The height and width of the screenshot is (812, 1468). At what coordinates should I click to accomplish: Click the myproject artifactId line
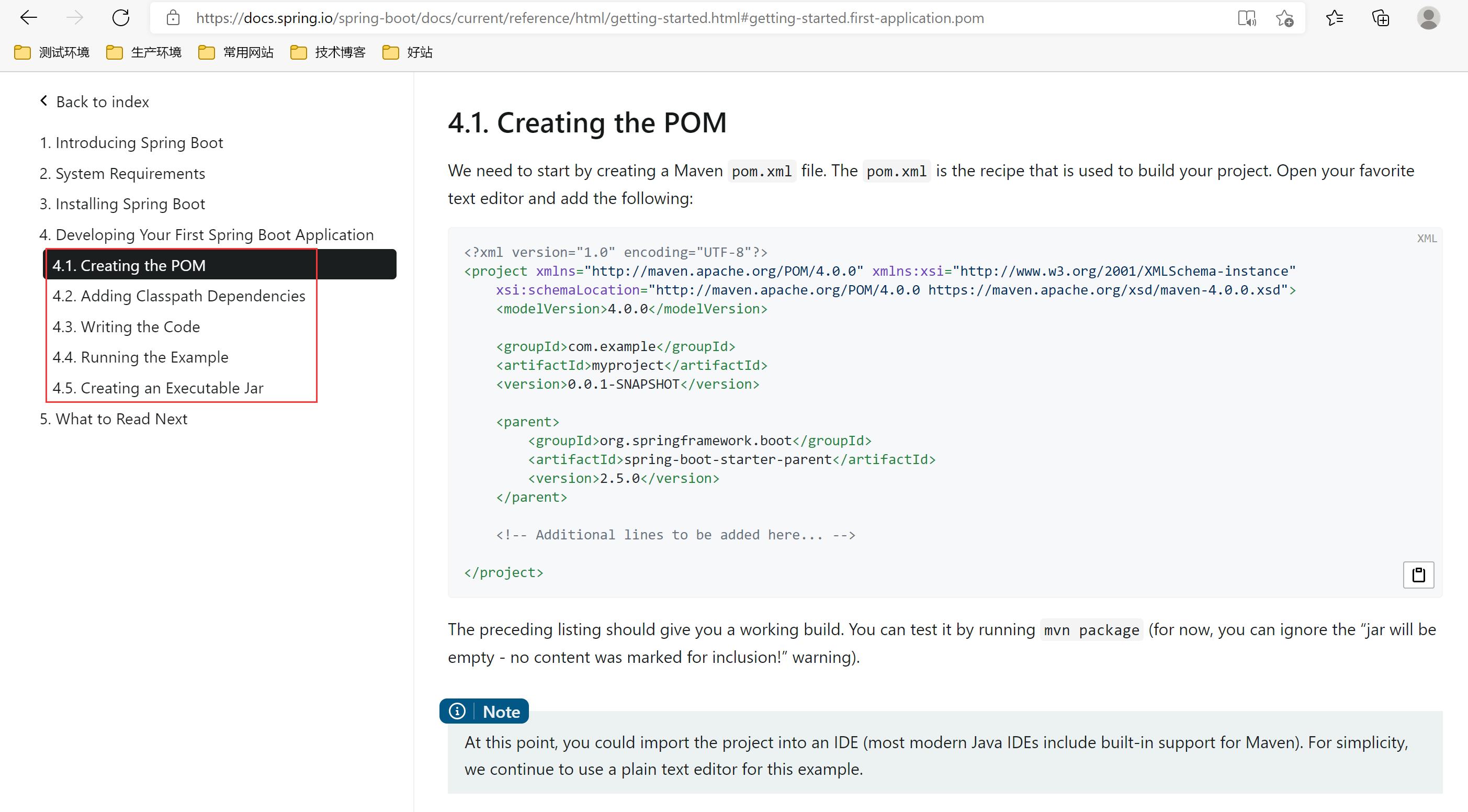point(631,365)
